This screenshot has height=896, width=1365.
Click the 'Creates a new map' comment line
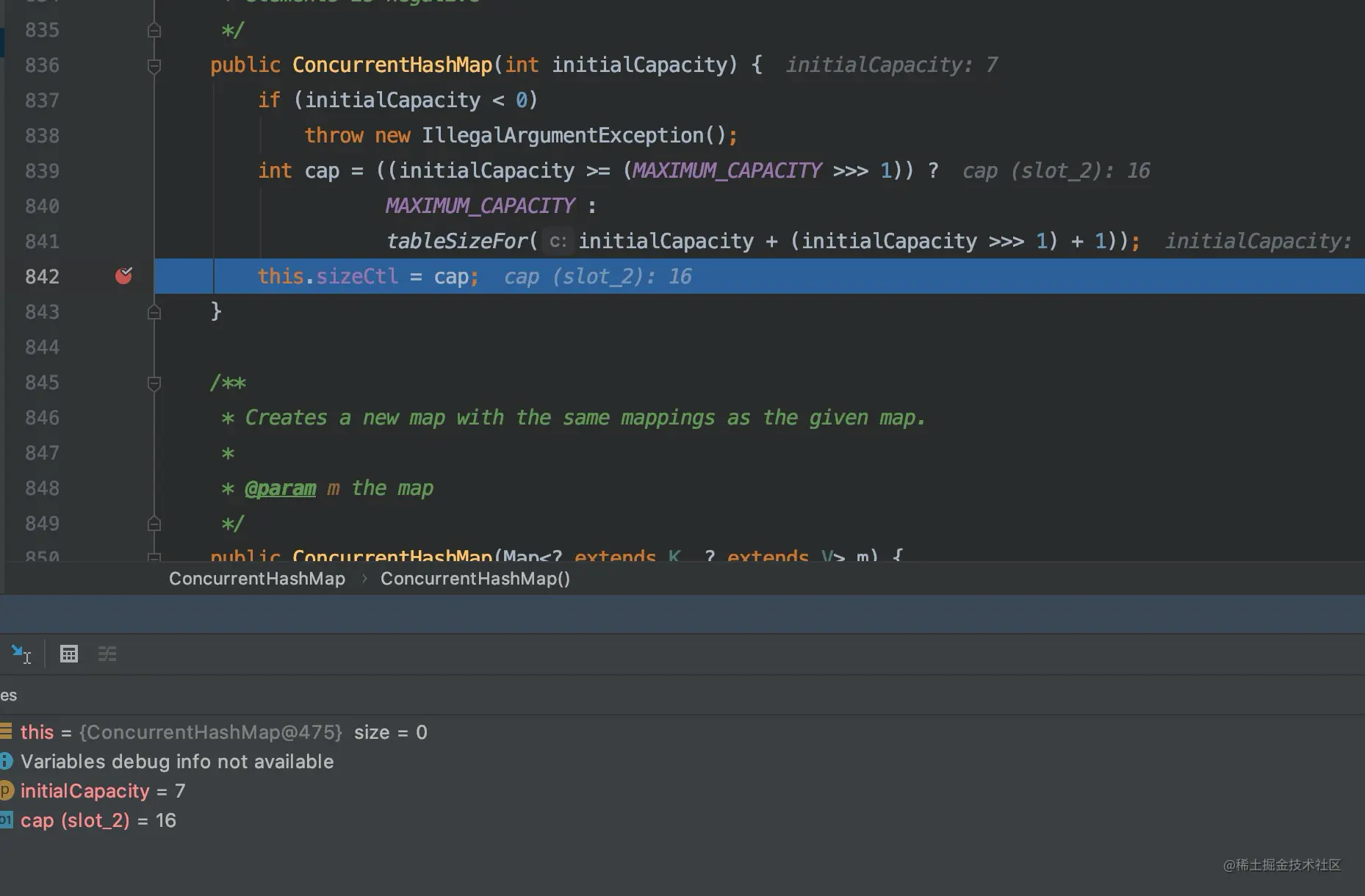(x=573, y=417)
